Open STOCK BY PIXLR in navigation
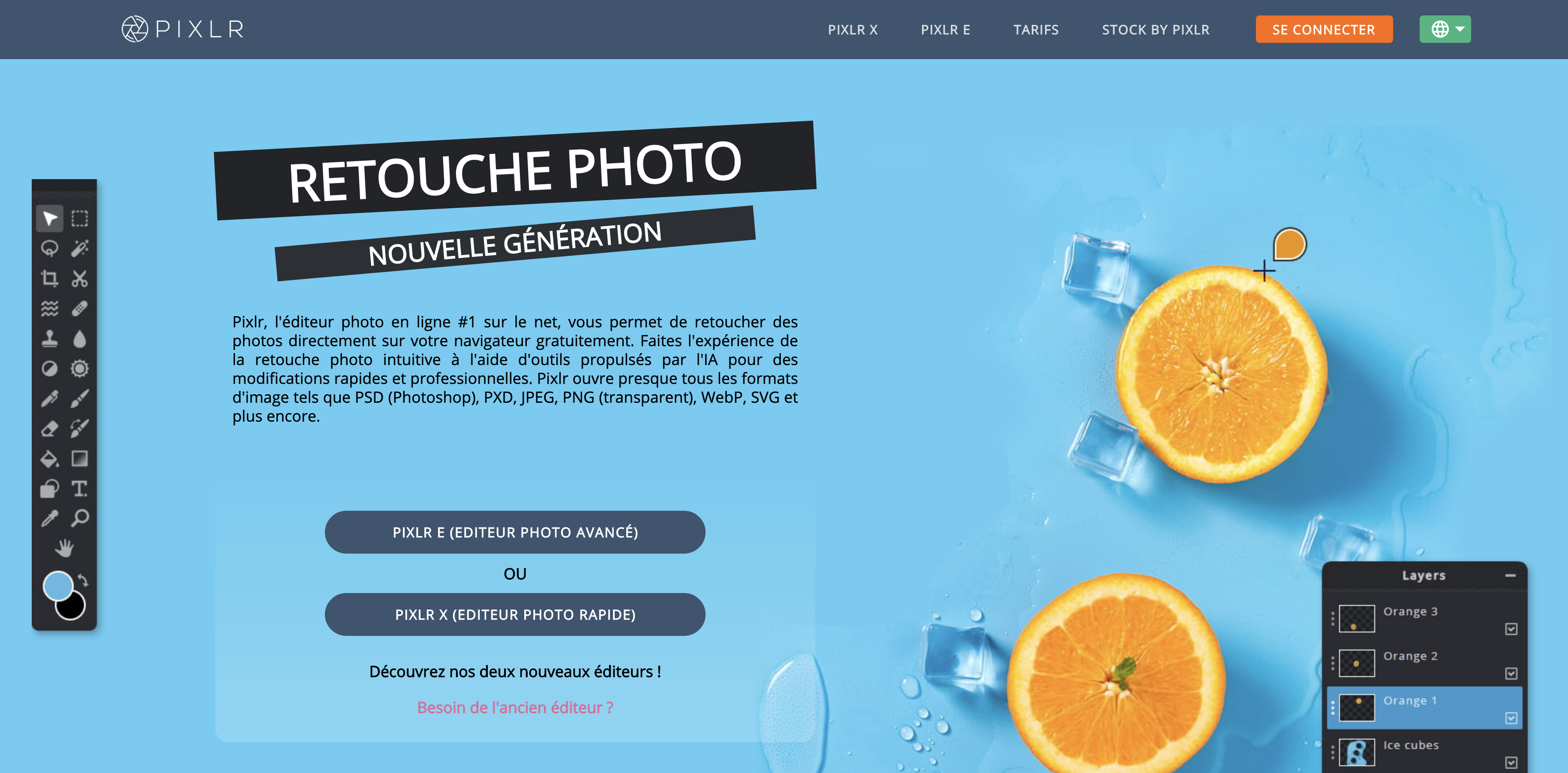 pos(1155,30)
